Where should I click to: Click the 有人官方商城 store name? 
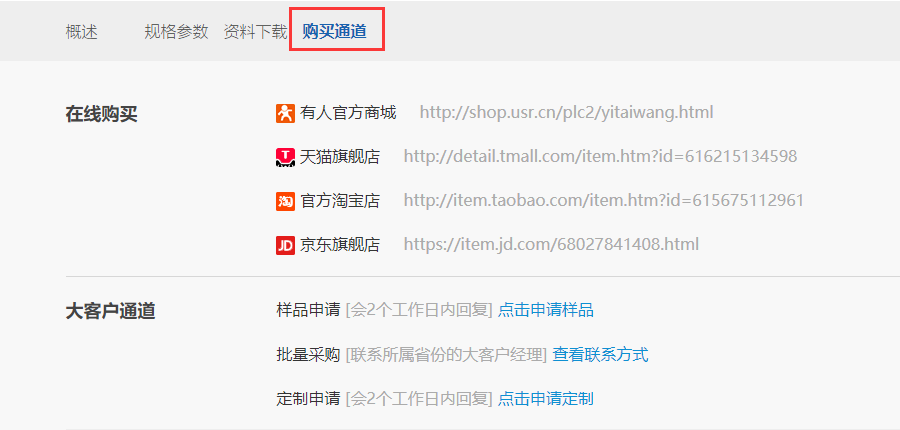point(348,113)
